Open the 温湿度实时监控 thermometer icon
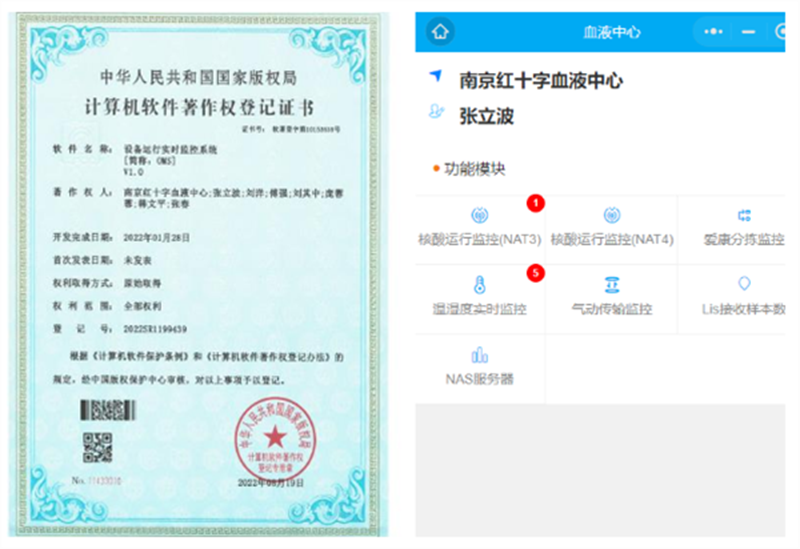This screenshot has width=800, height=549. click(x=479, y=285)
